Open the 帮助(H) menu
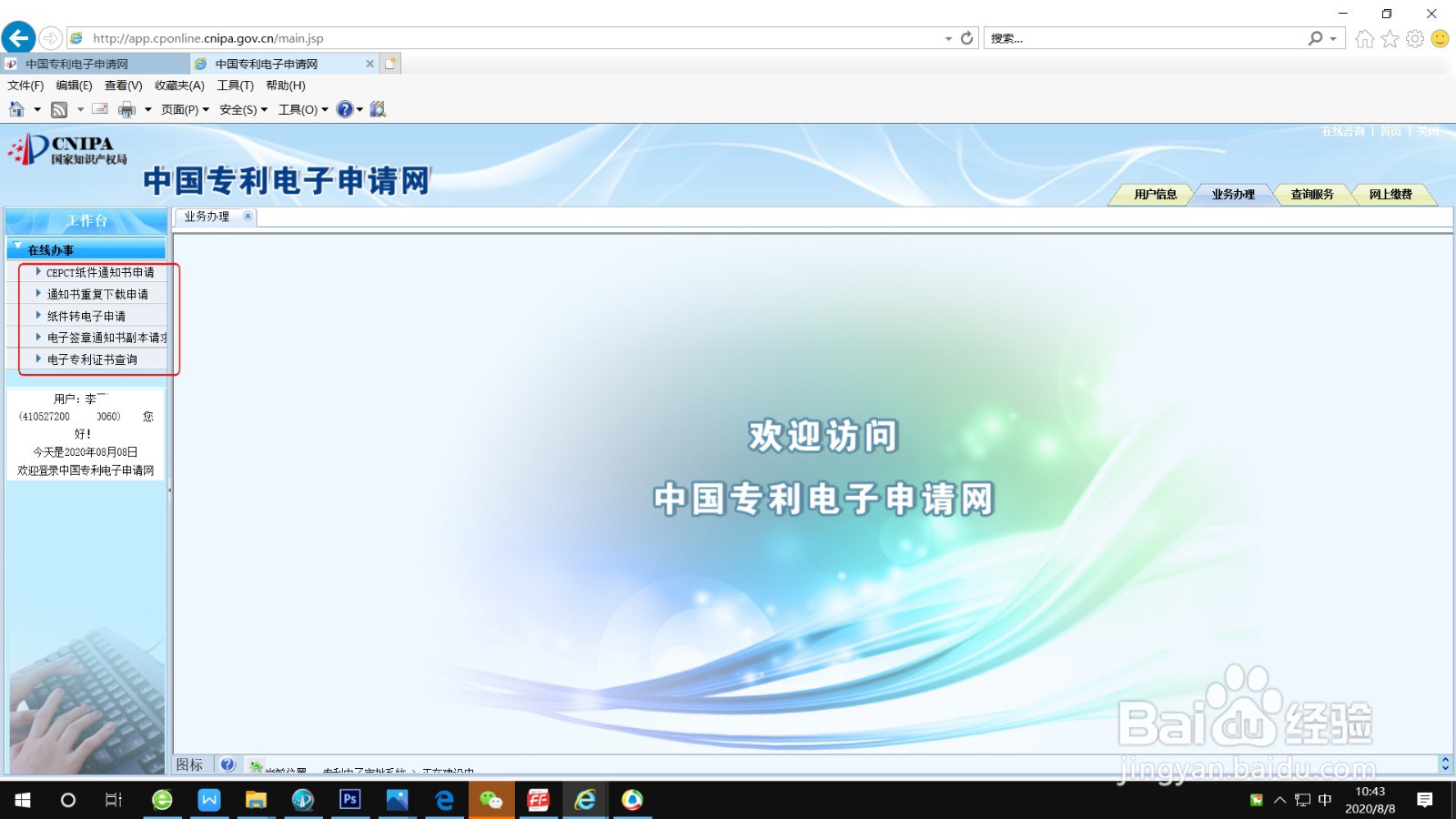Viewport: 1456px width, 819px height. 285,86
